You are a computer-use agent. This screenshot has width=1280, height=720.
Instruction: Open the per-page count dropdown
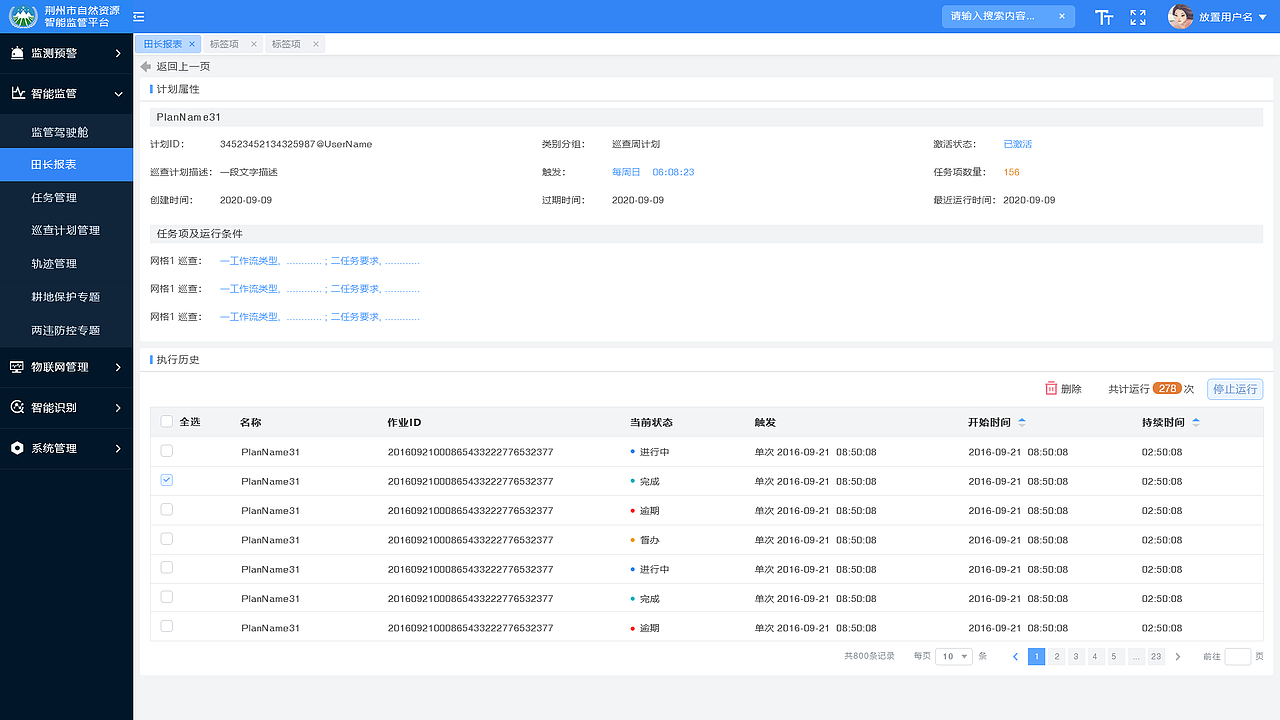pos(954,657)
